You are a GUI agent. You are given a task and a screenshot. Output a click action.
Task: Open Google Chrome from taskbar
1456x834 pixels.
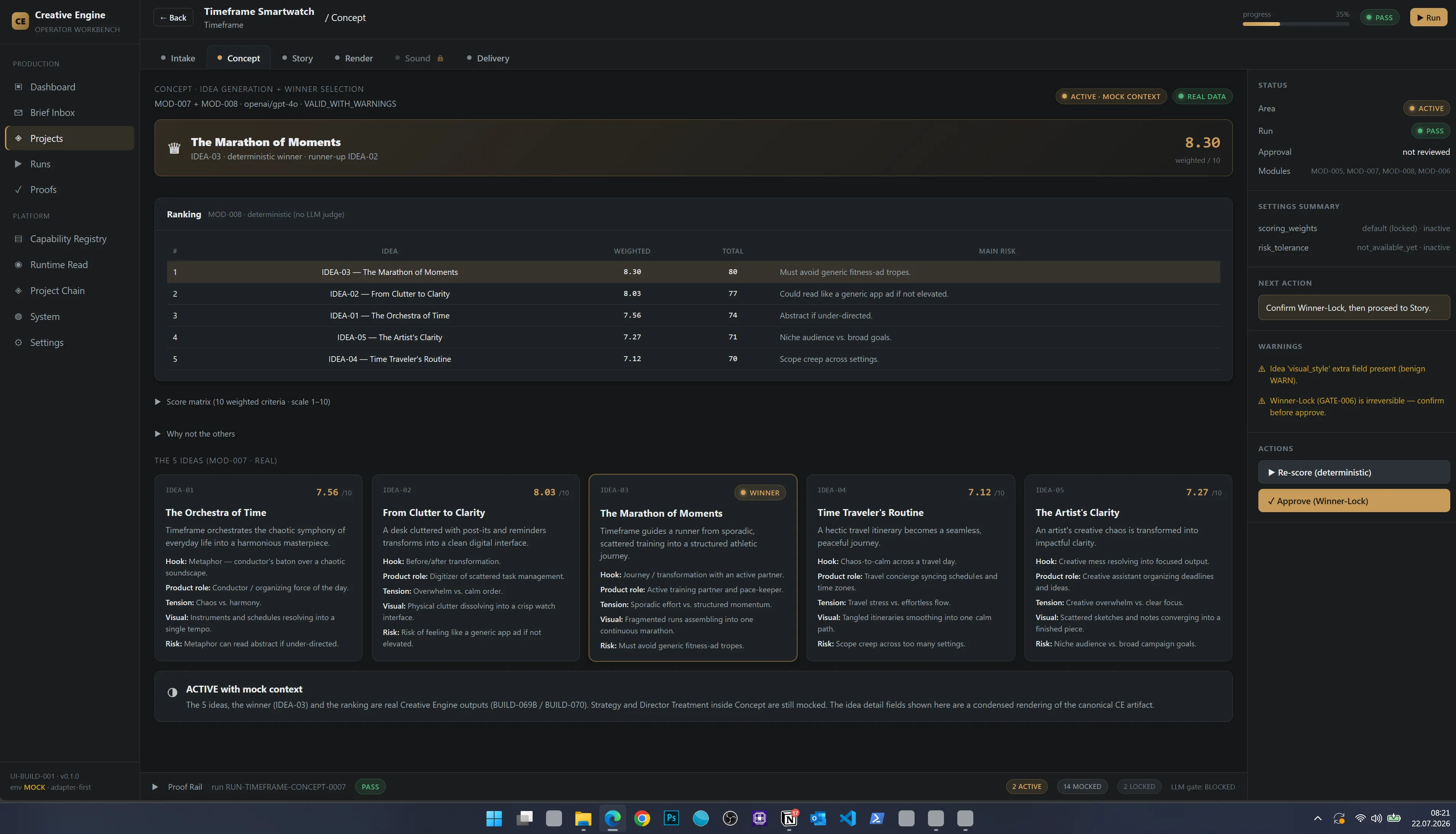click(x=642, y=818)
